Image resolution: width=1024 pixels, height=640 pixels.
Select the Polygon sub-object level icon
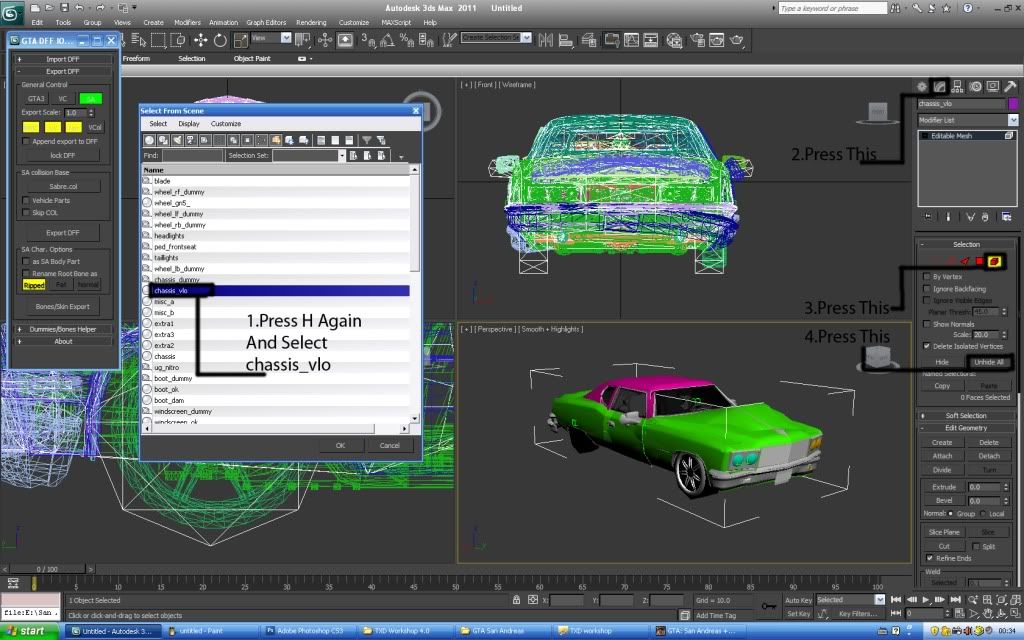point(980,261)
